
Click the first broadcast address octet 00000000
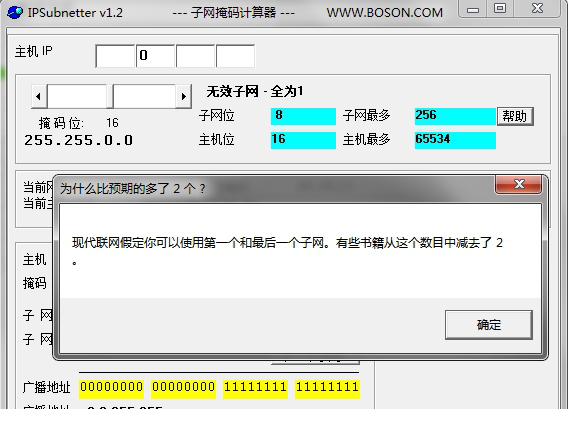coord(112,388)
